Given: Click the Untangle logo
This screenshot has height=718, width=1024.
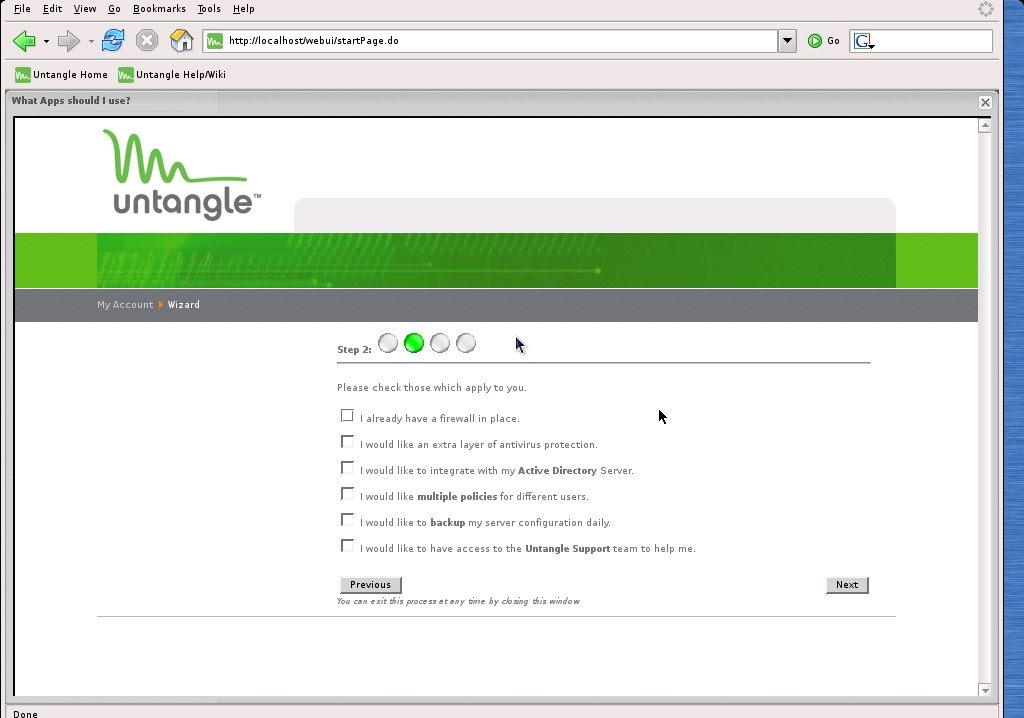Looking at the screenshot, I should click(182, 174).
